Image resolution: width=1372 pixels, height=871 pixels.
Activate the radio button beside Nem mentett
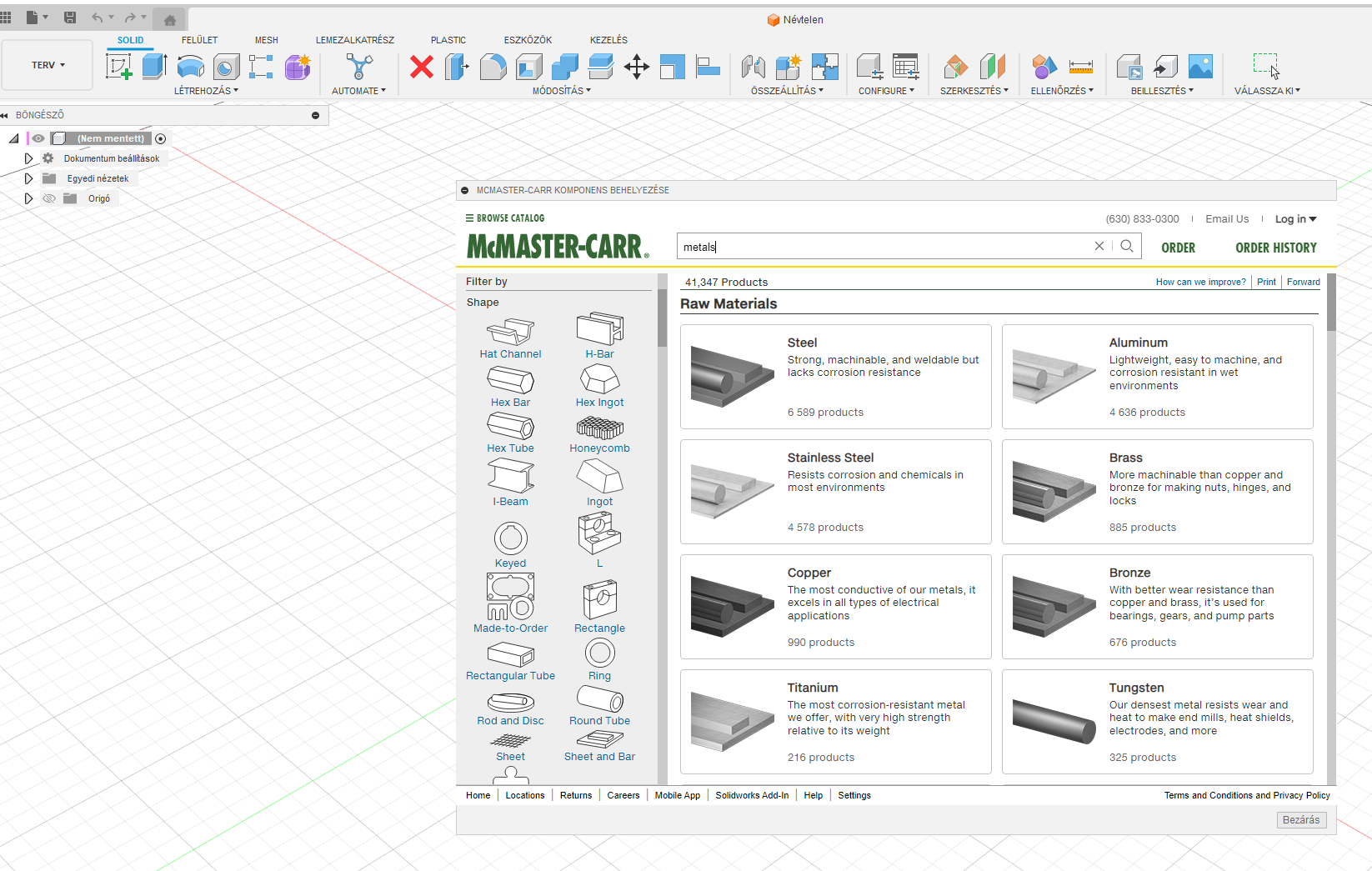[x=161, y=139]
